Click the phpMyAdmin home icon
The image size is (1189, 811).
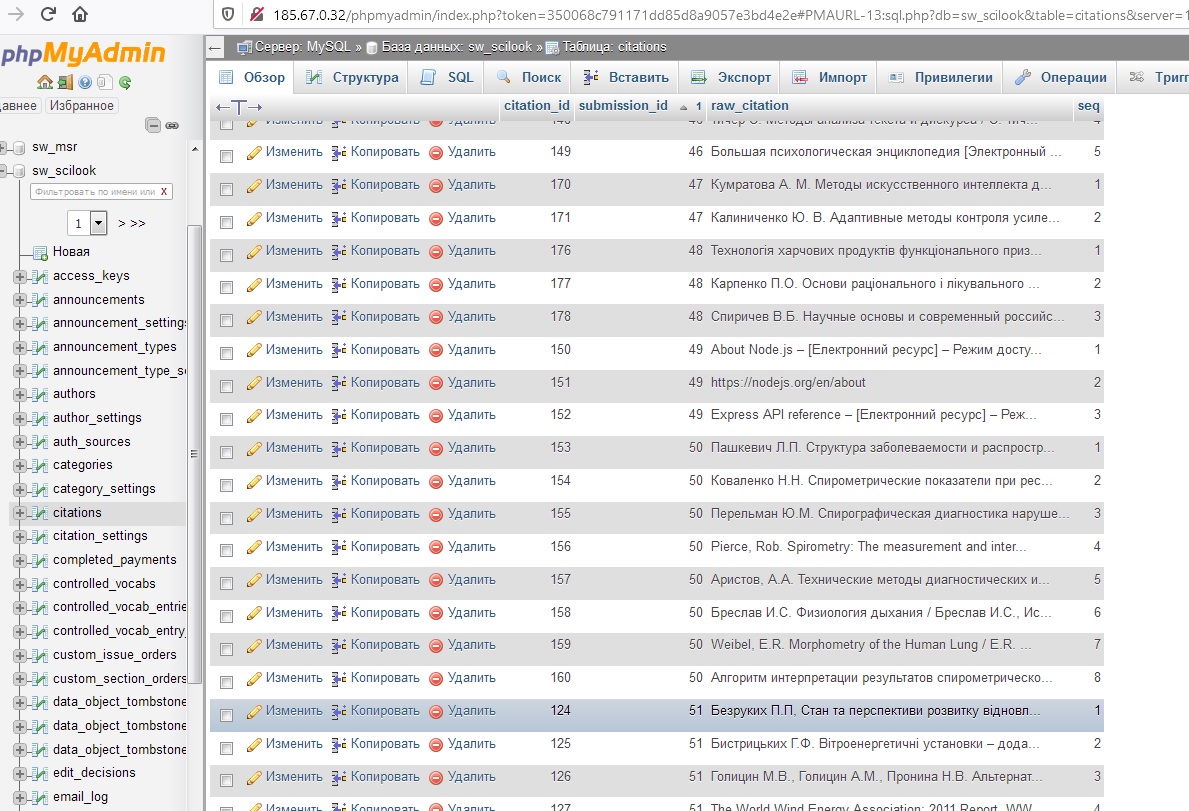tap(45, 81)
